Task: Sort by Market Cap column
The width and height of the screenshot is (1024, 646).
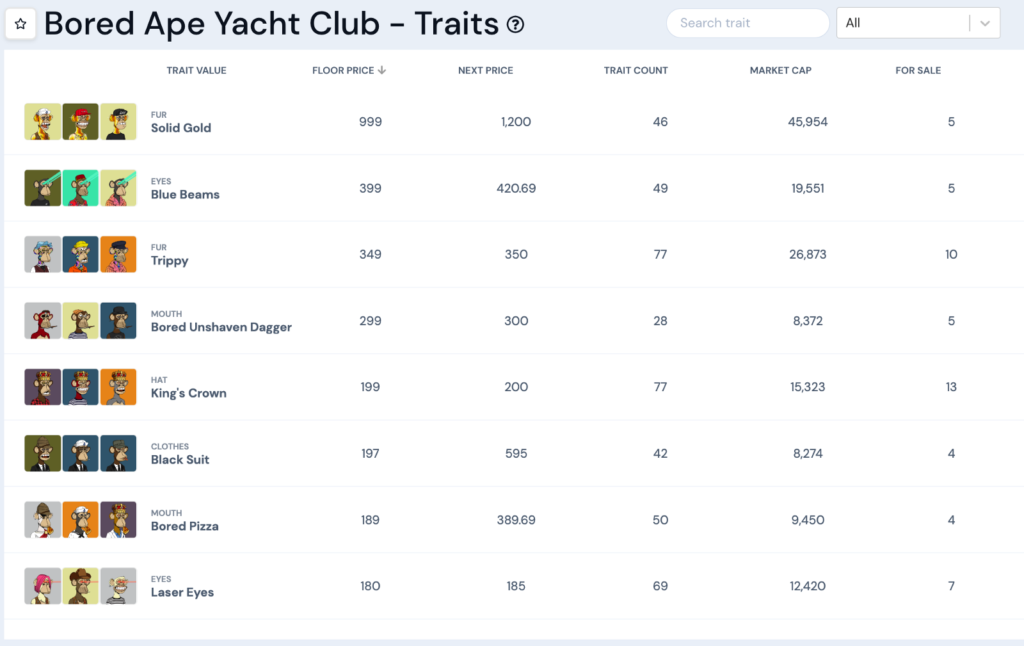Action: [x=780, y=71]
